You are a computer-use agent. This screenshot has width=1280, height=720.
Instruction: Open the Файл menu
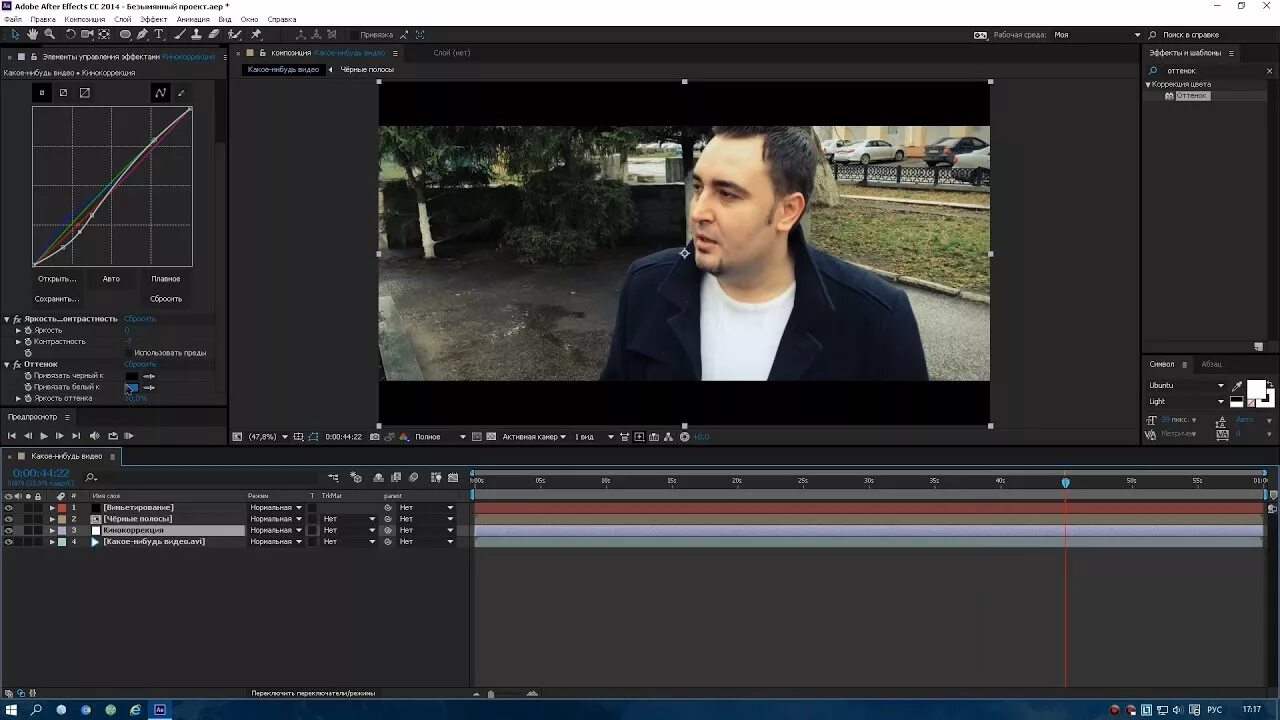point(12,19)
